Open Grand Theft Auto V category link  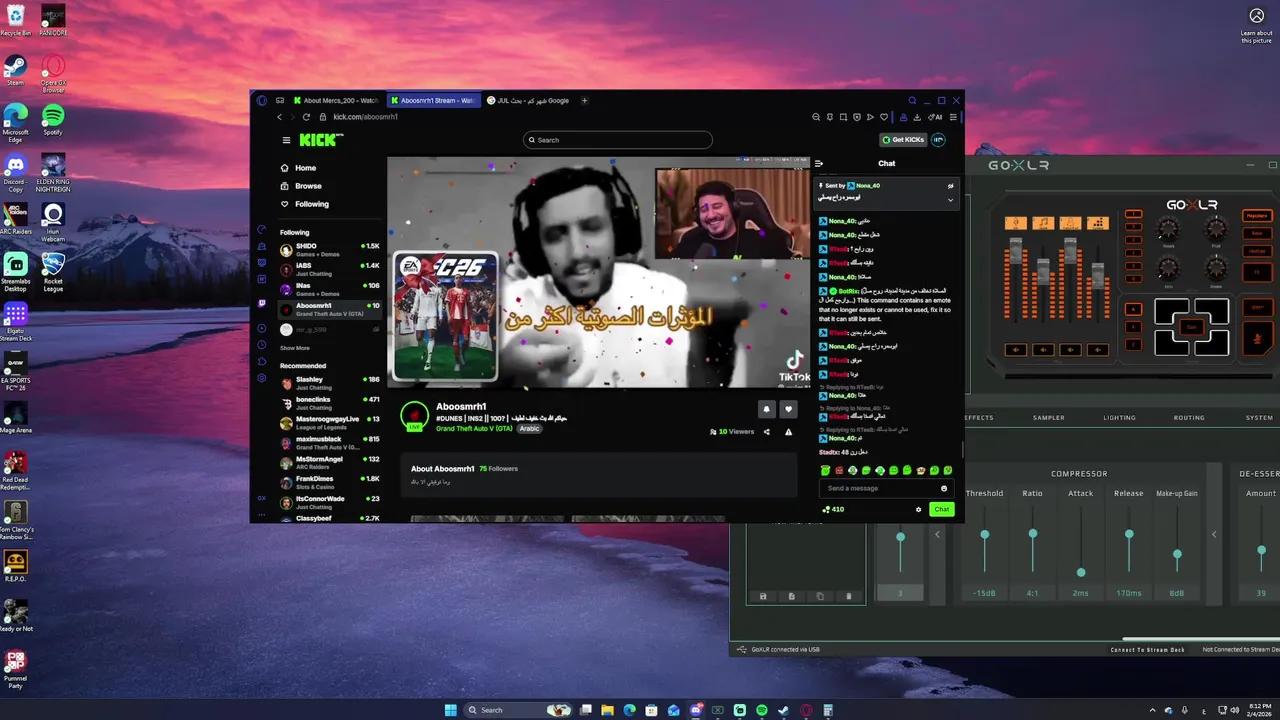coord(474,429)
